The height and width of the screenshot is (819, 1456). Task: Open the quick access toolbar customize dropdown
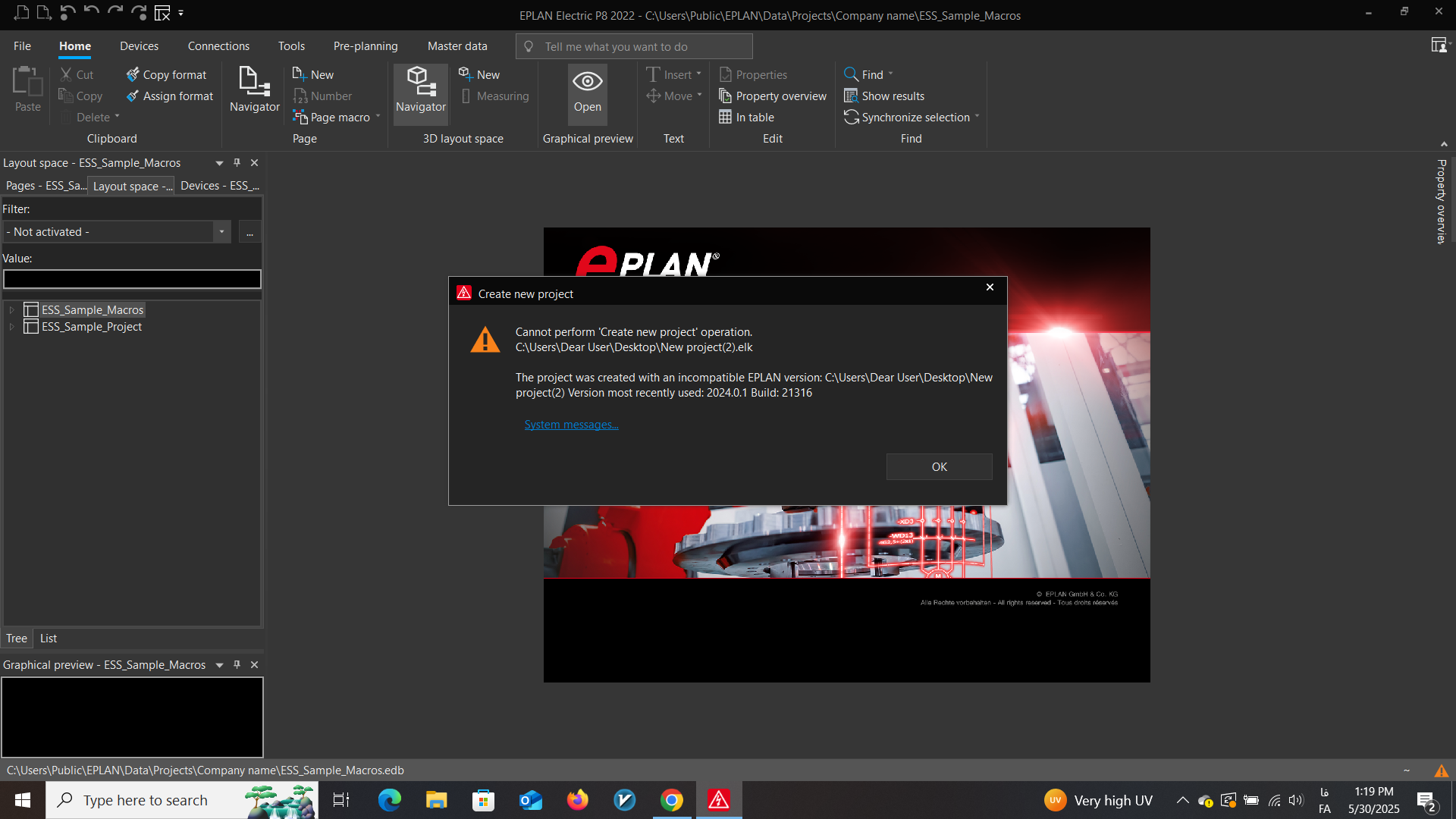(180, 13)
